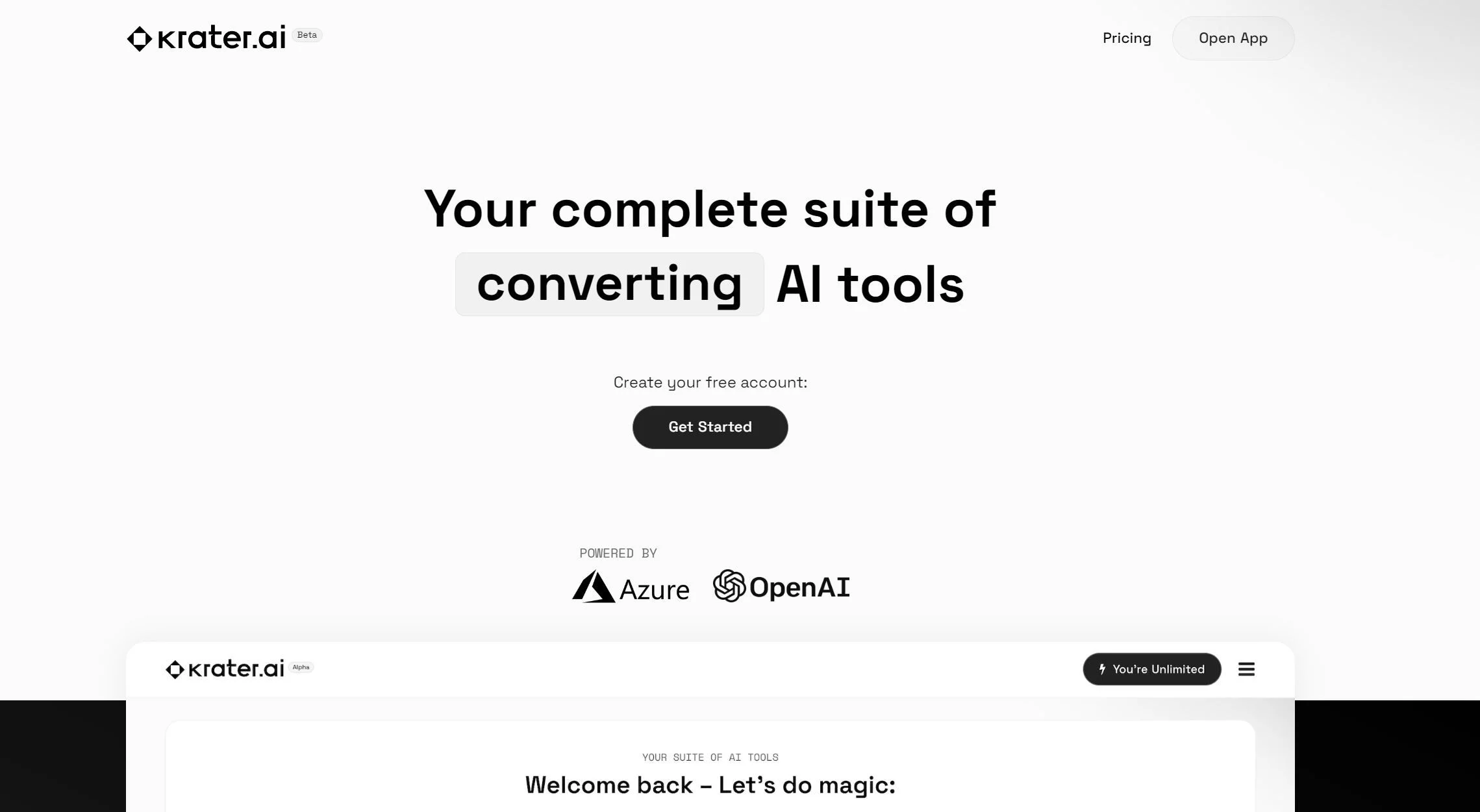Click the Open App button
The height and width of the screenshot is (812, 1480).
1233,38
